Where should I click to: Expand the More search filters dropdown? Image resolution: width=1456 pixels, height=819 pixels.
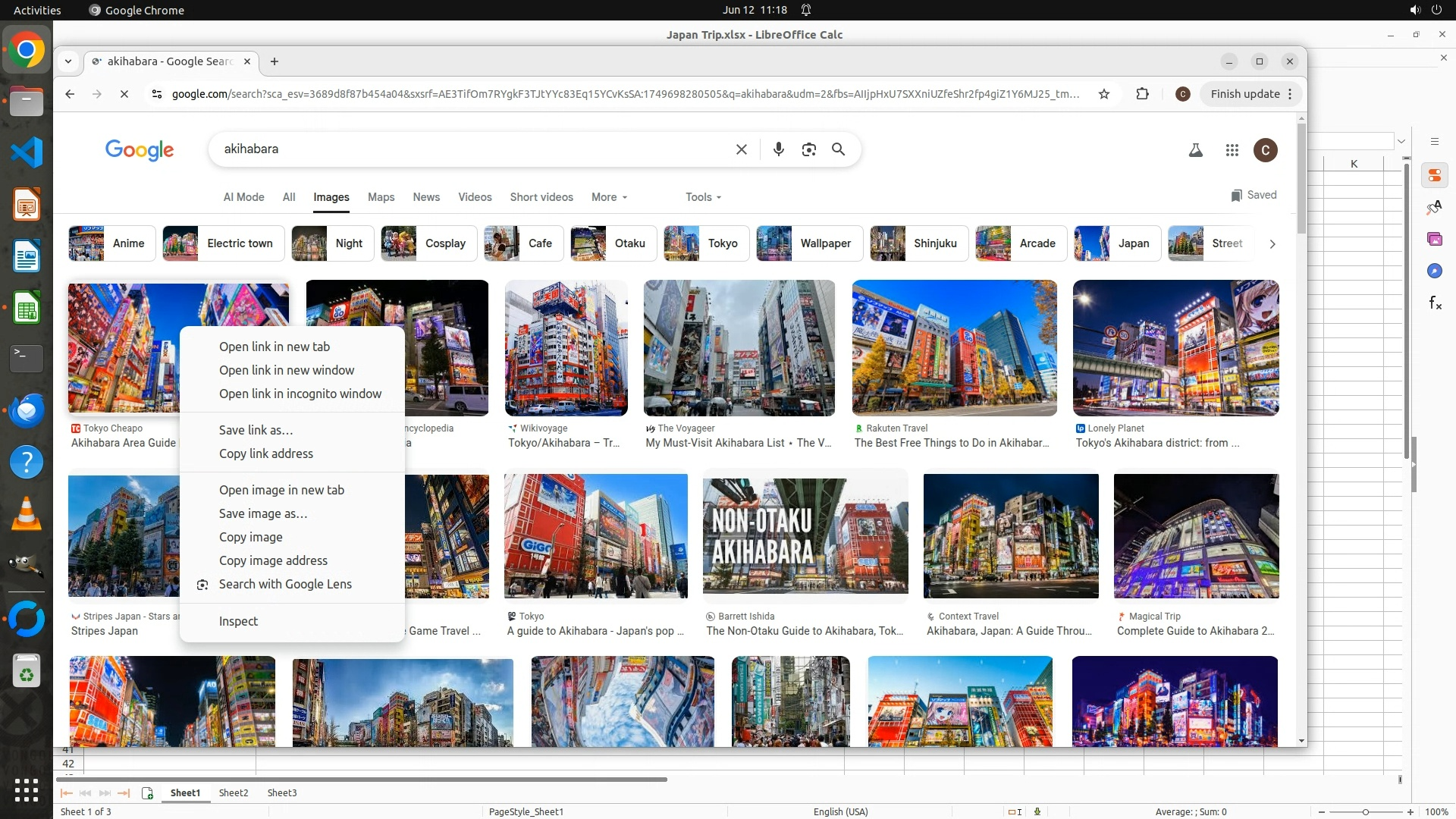click(x=609, y=197)
